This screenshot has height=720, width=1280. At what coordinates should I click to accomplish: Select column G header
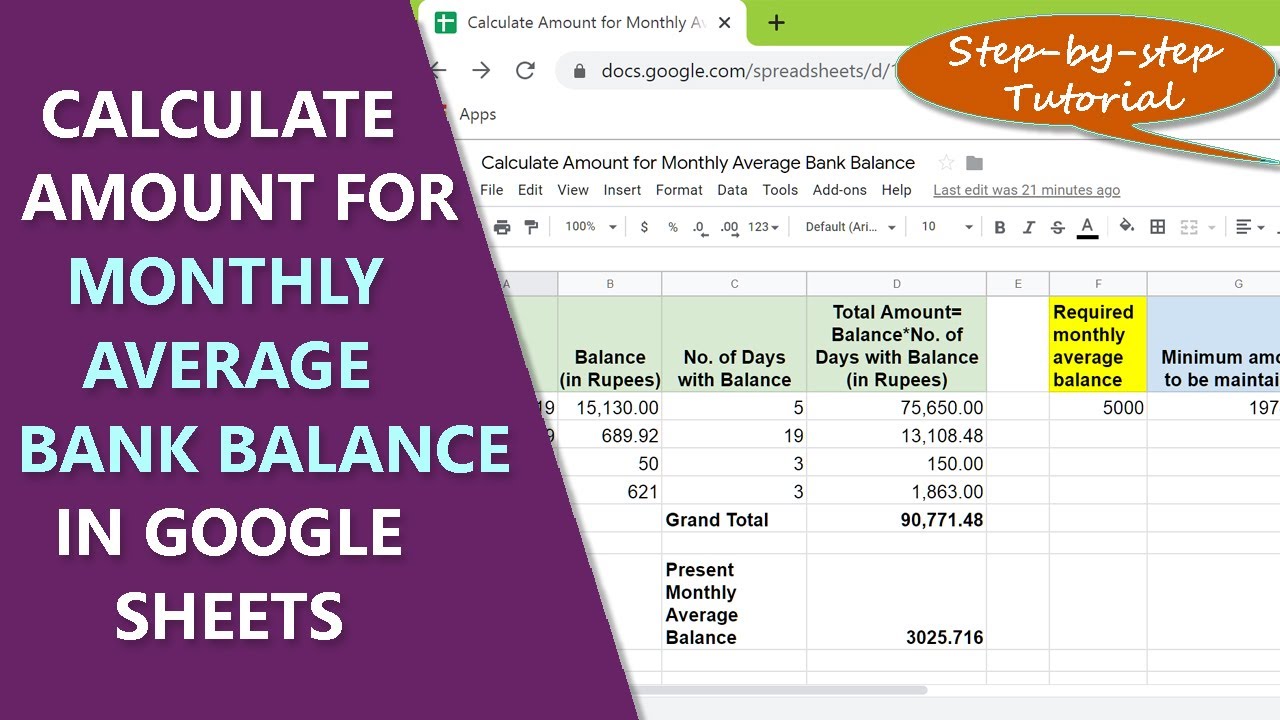pos(1215,284)
